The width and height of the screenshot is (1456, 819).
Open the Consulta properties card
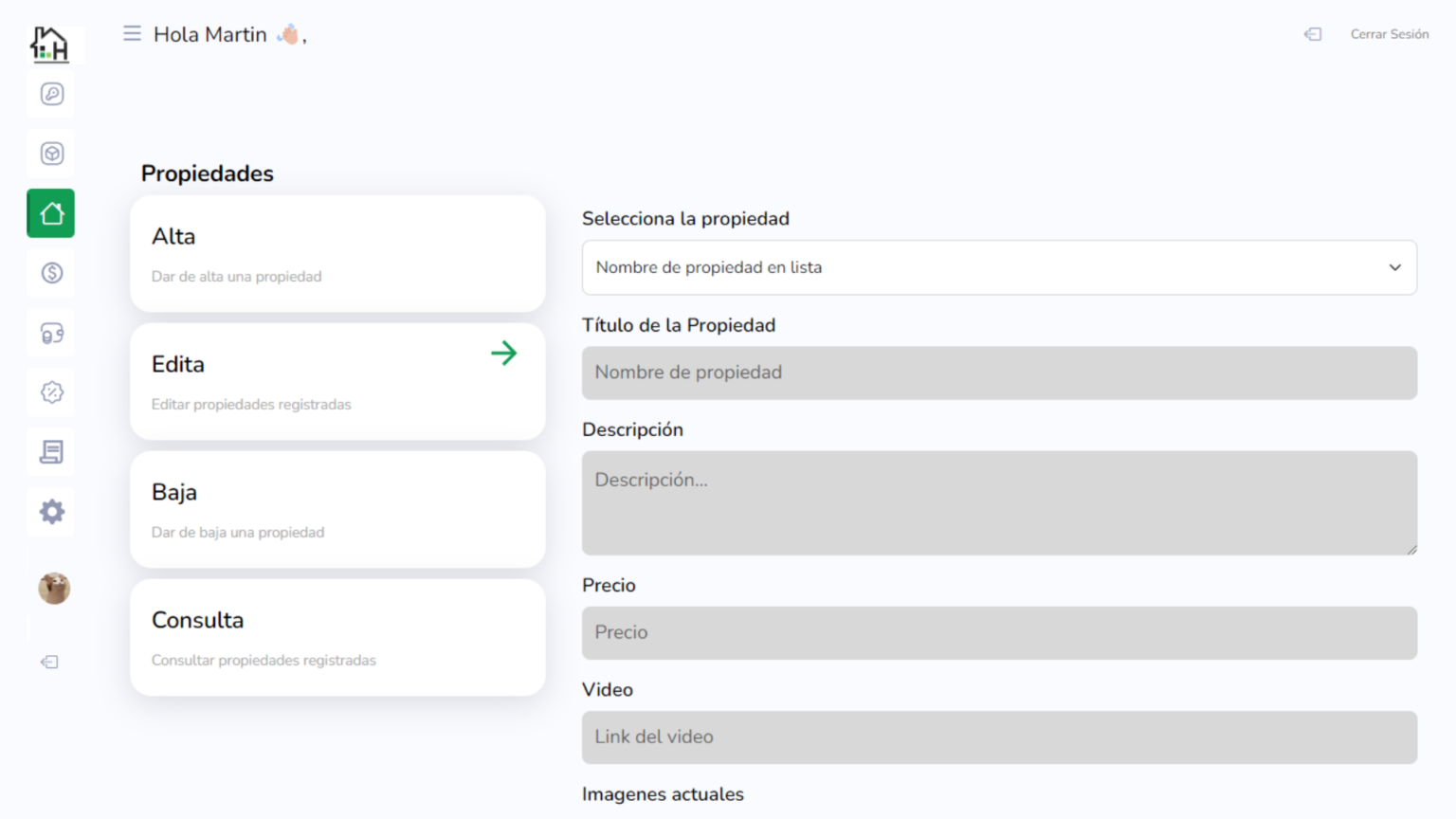337,638
